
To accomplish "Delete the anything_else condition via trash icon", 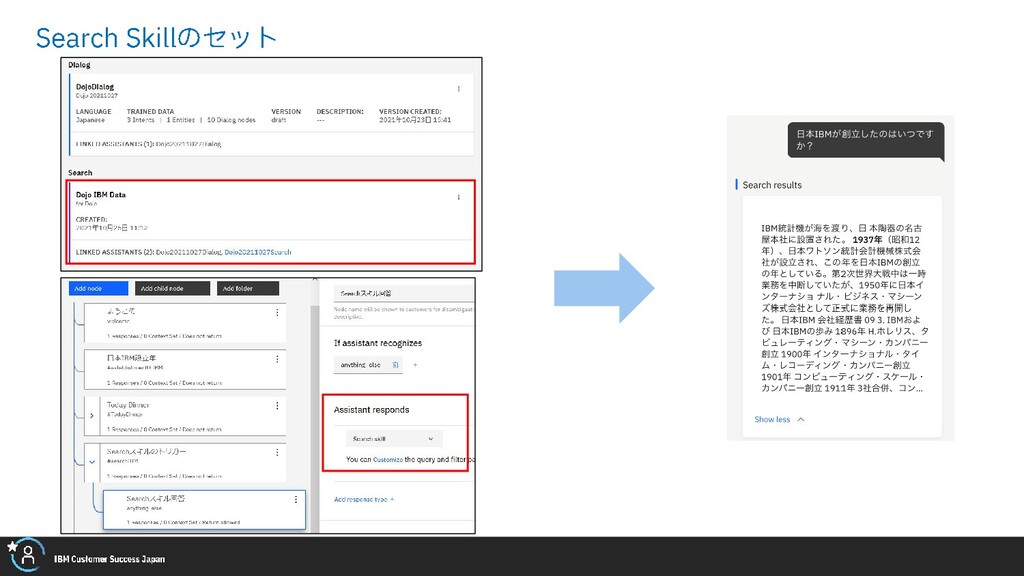I will click(395, 365).
